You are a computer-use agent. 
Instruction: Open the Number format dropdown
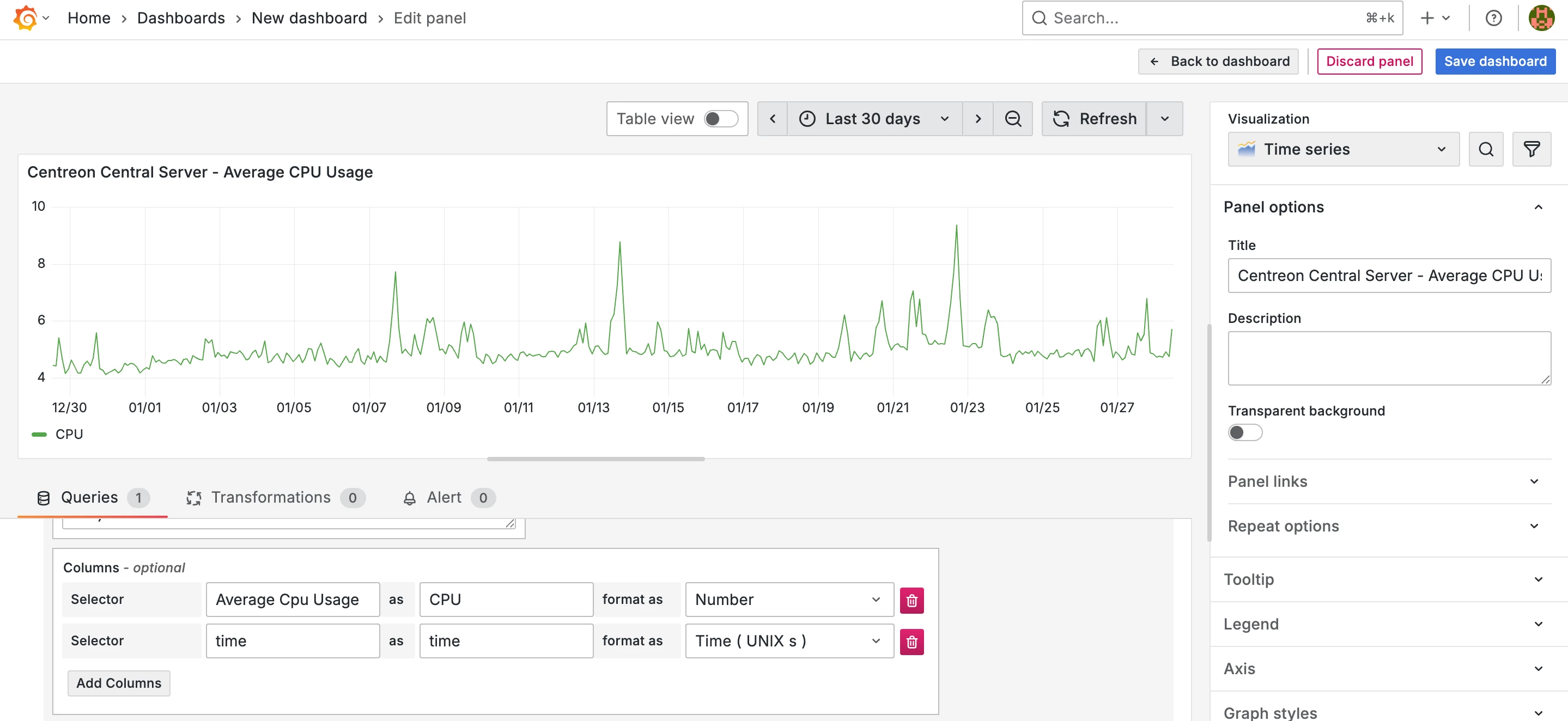click(788, 600)
